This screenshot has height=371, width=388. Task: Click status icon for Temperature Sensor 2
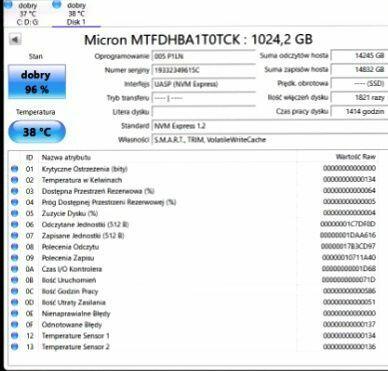14,347
